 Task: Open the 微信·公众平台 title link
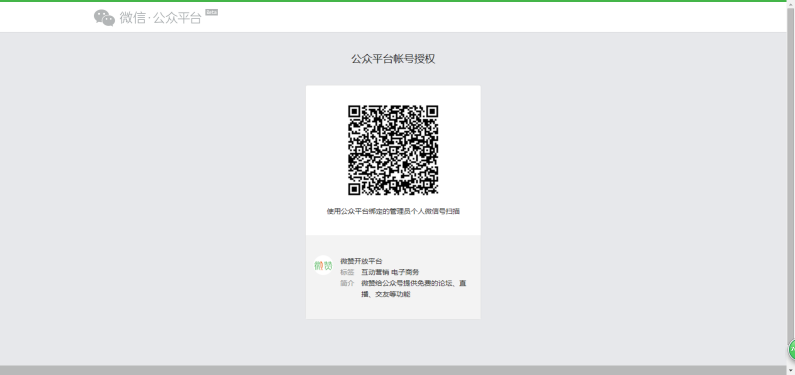(161, 18)
